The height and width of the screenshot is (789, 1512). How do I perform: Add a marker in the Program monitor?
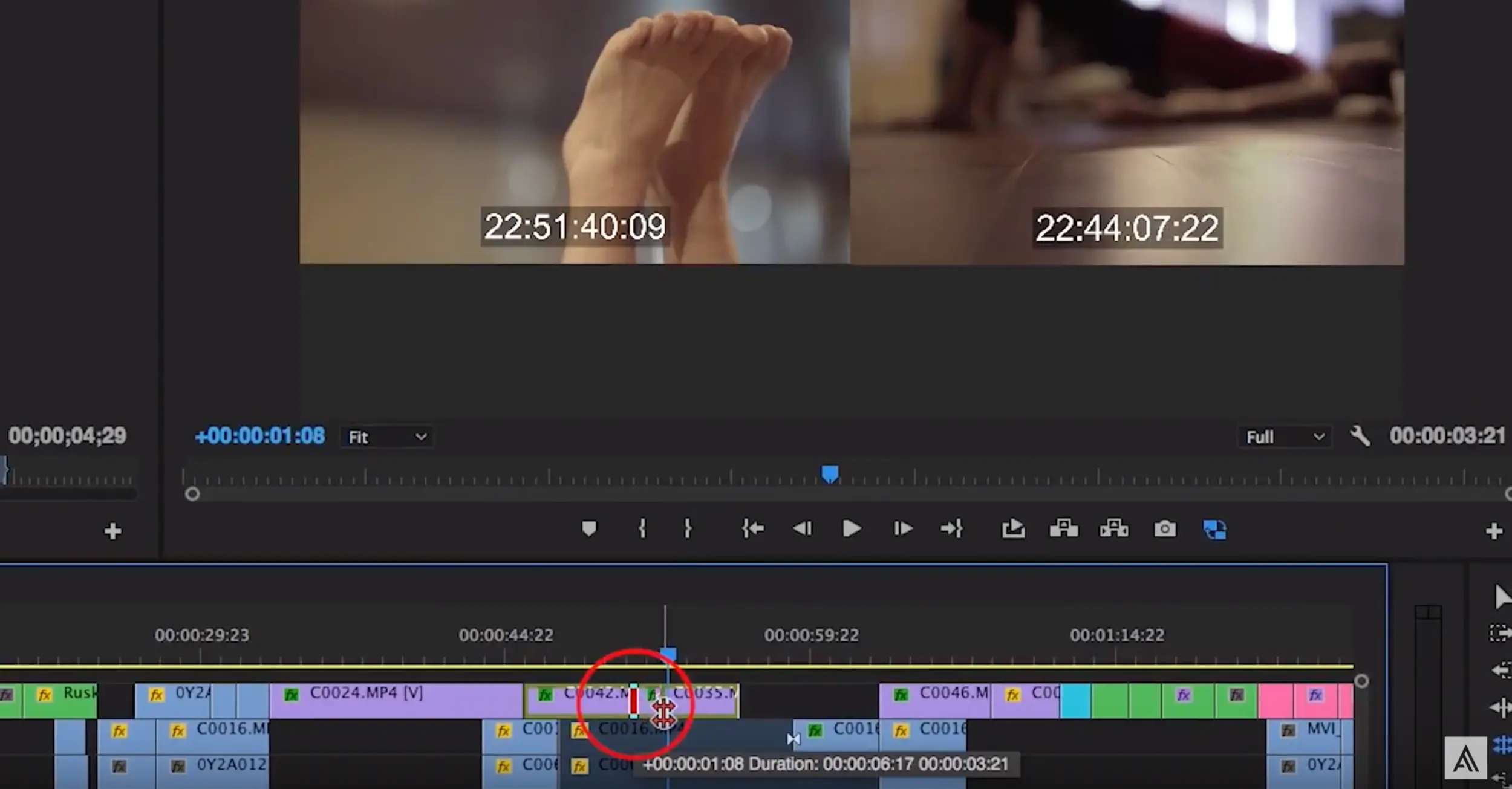click(588, 529)
